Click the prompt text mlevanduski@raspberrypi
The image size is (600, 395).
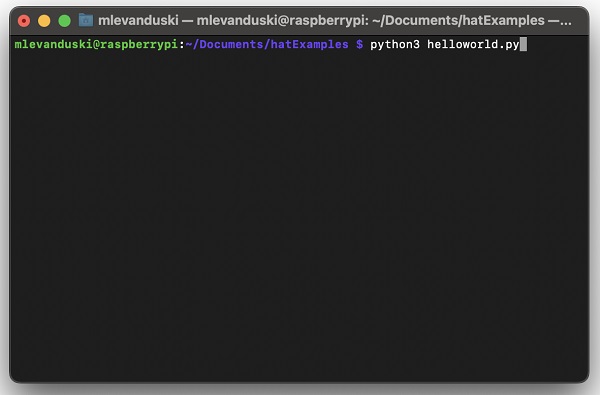[x=96, y=44]
